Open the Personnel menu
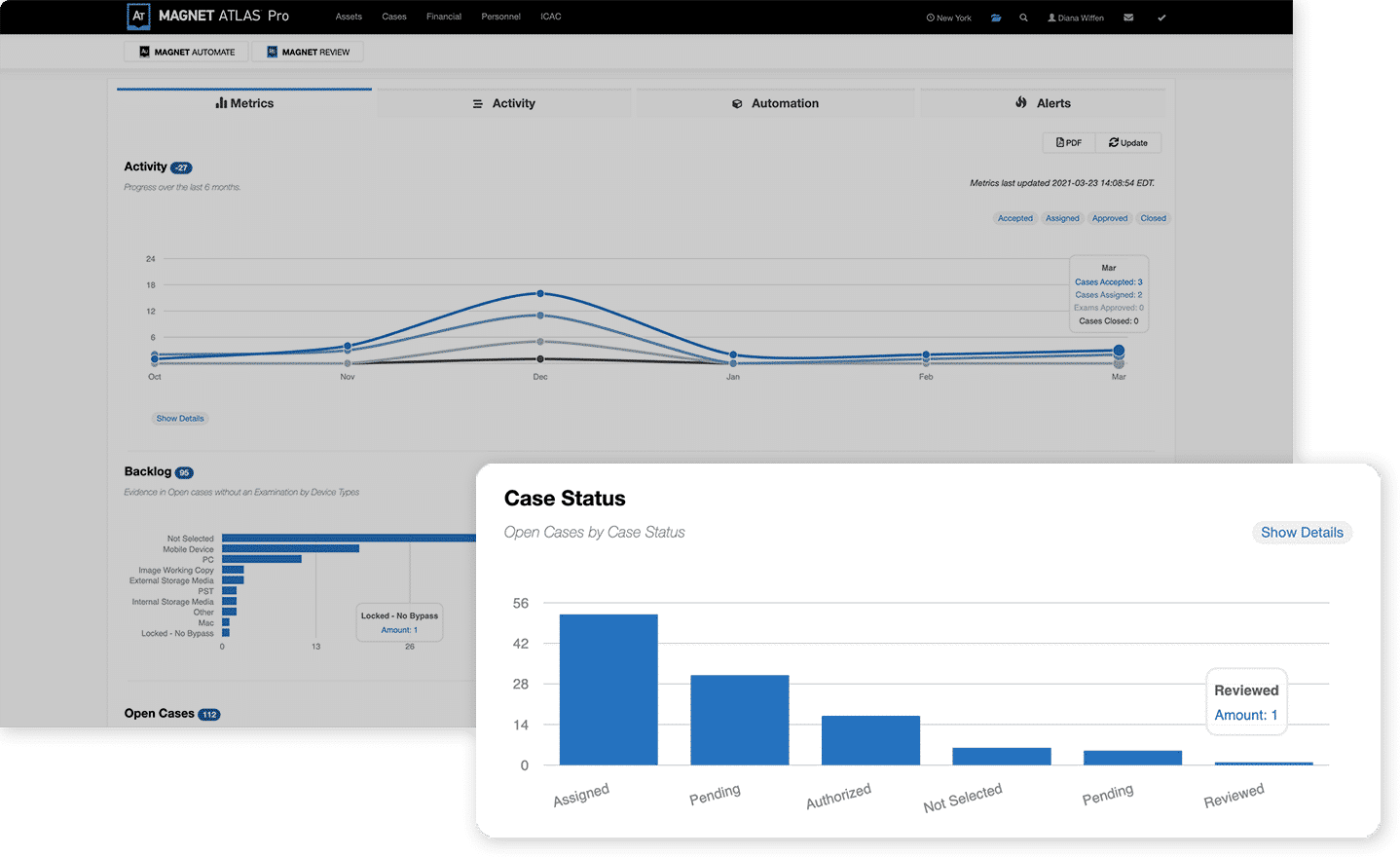 (x=500, y=17)
